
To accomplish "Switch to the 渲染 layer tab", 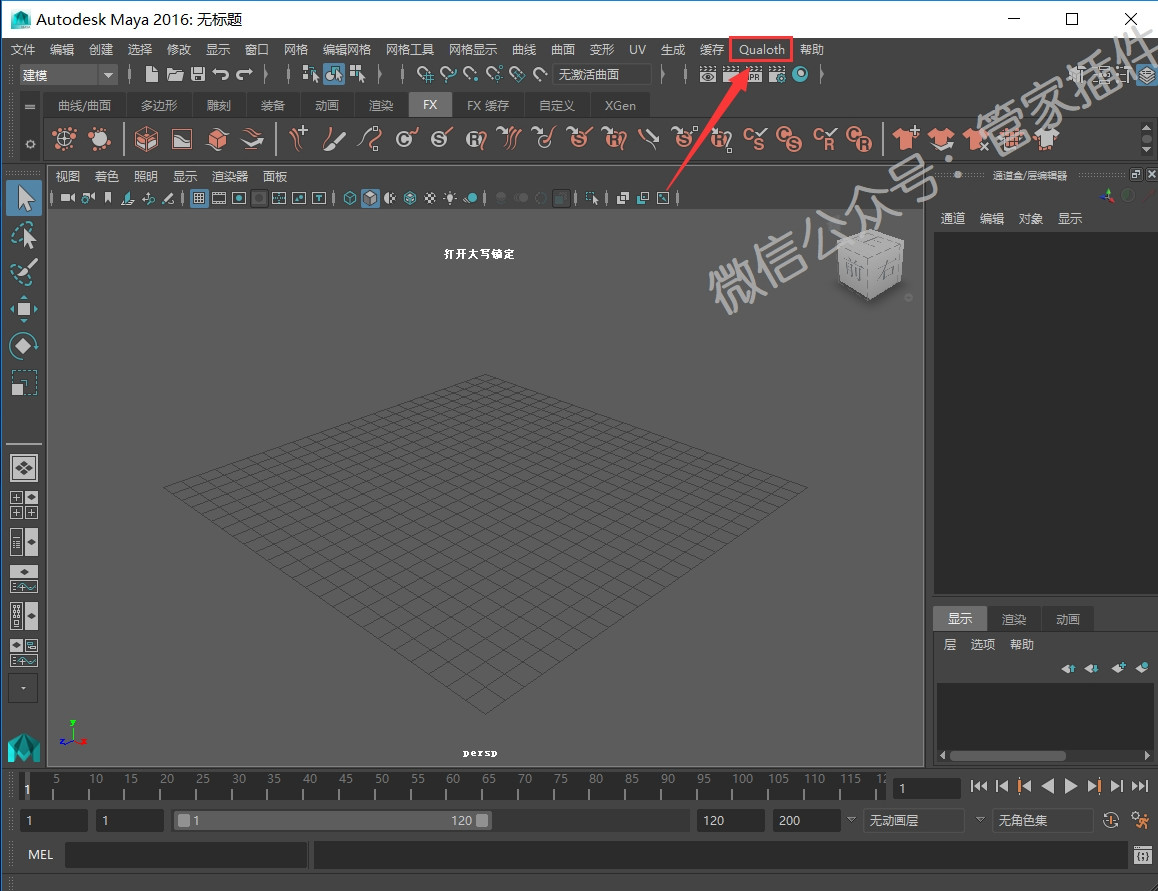I will pos(1014,619).
